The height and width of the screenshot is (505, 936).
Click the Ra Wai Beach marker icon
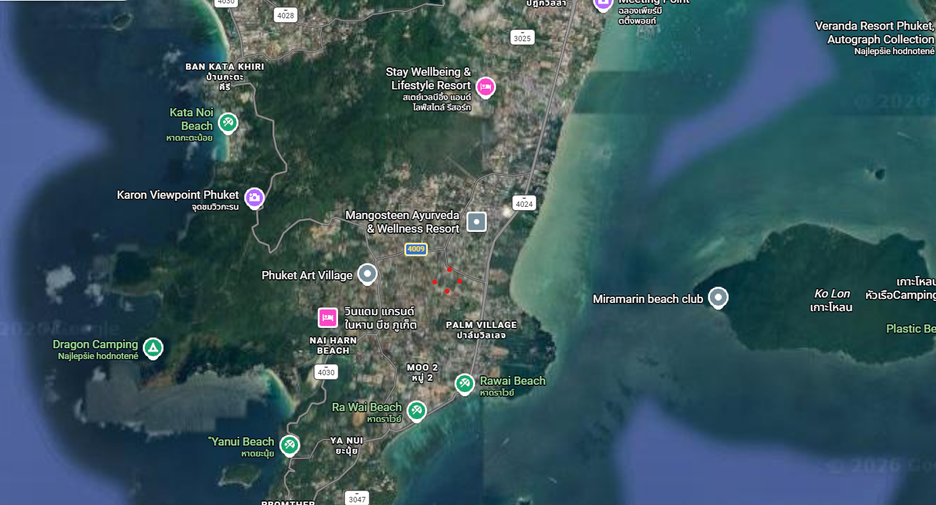417,411
